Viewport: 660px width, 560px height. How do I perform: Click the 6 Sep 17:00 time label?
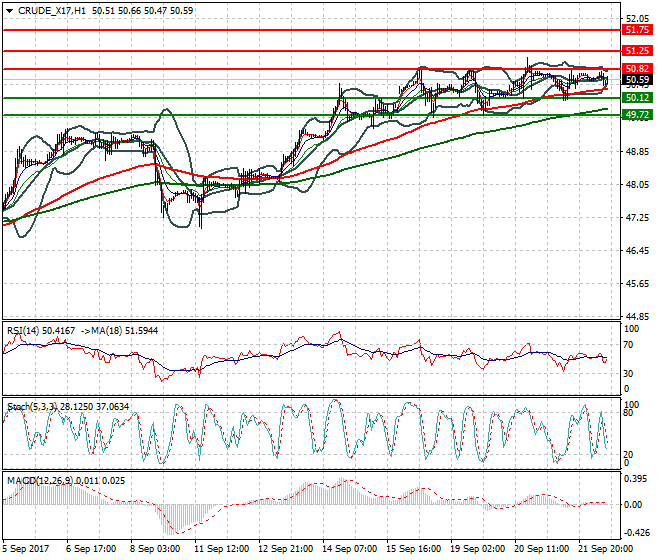91,549
